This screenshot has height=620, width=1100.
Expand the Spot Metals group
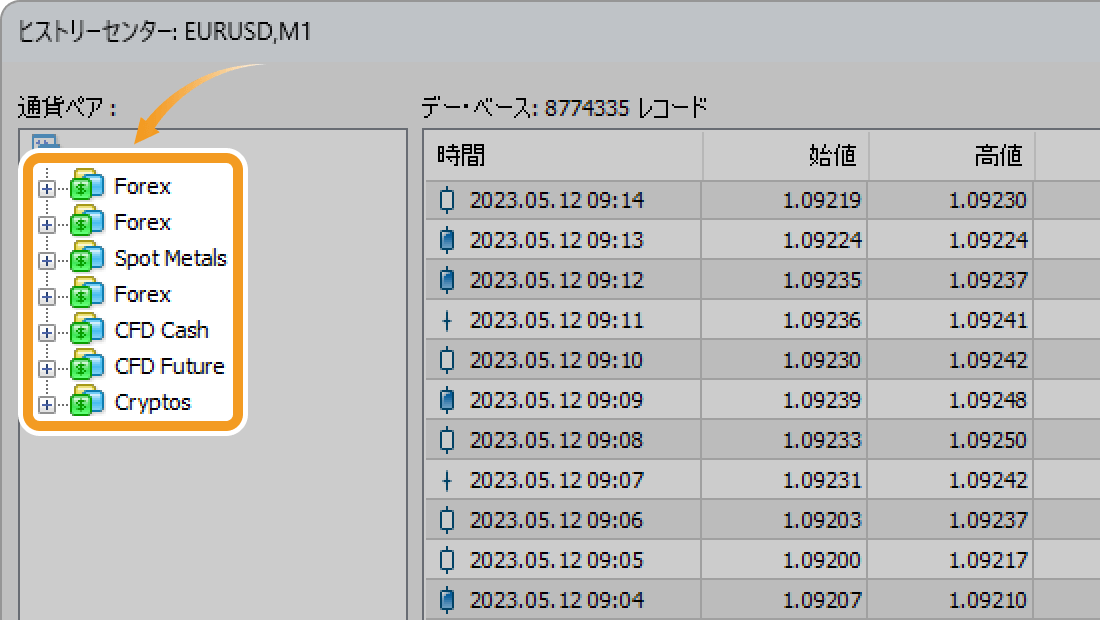pyautogui.click(x=47, y=261)
